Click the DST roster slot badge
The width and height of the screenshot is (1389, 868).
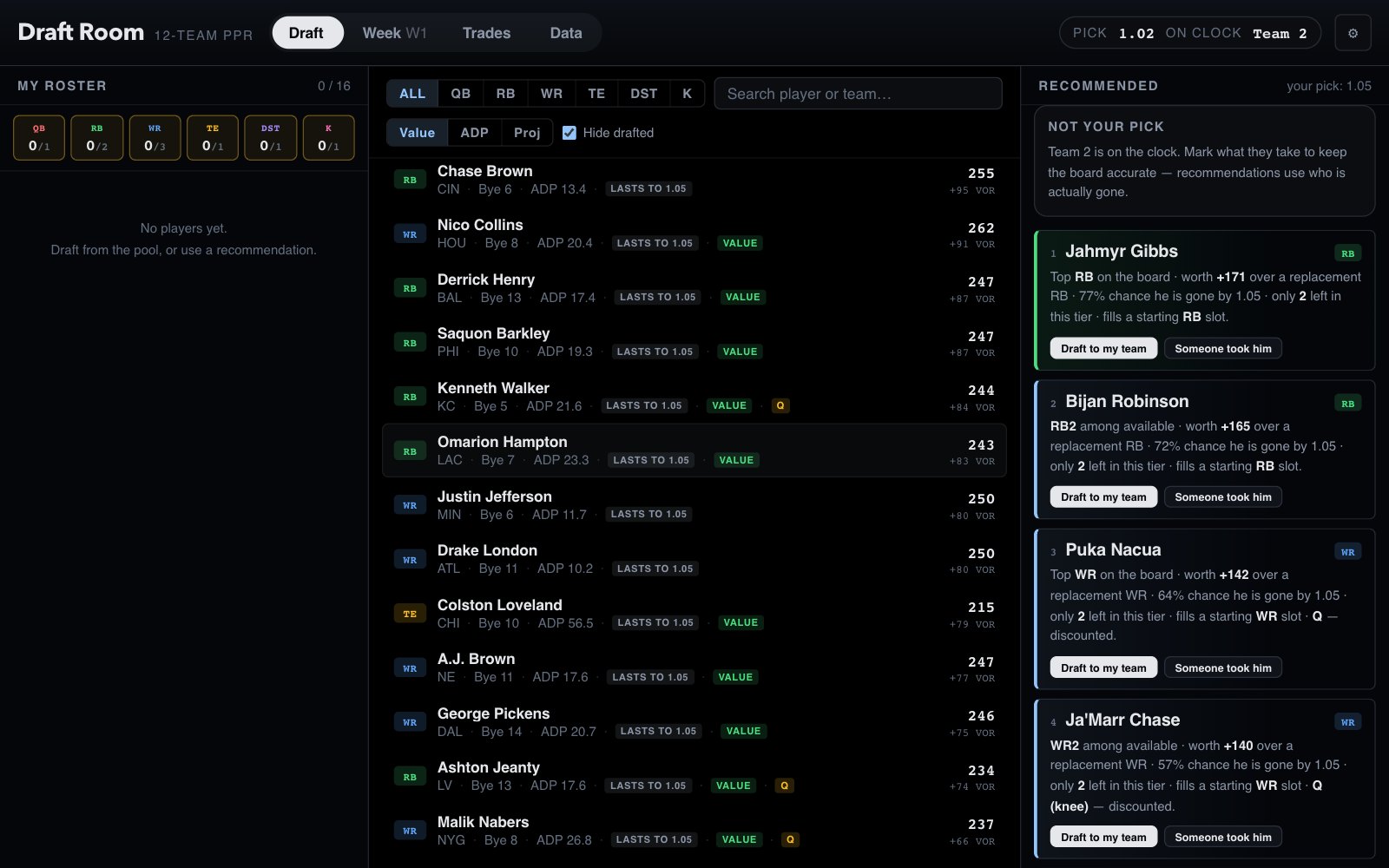(x=270, y=138)
